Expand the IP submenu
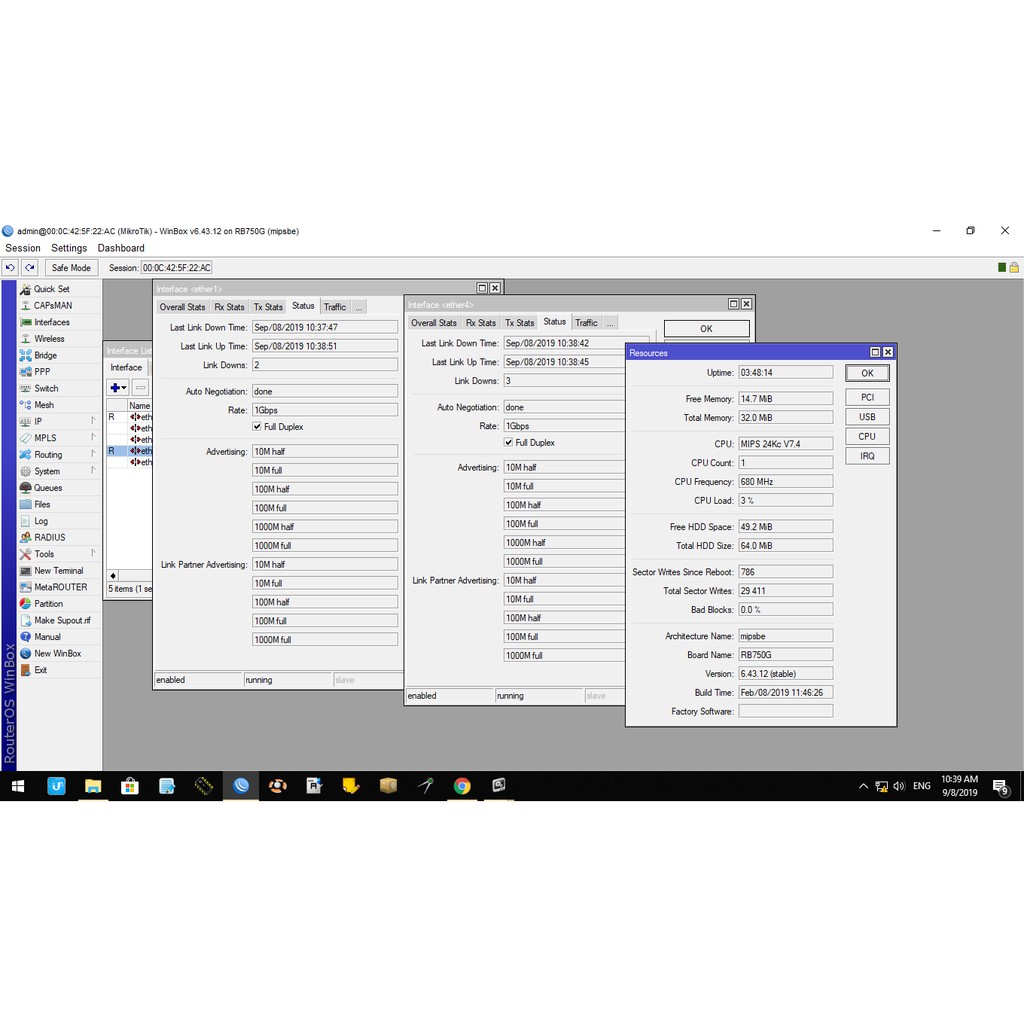Viewport: 1024px width, 1024px height. coord(38,422)
